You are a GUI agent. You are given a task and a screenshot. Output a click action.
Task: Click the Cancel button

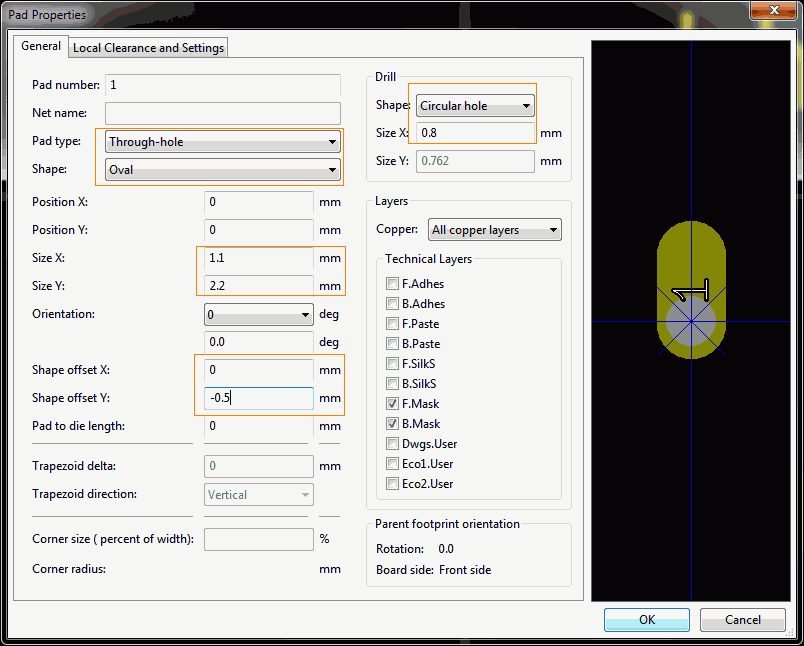pyautogui.click(x=742, y=619)
